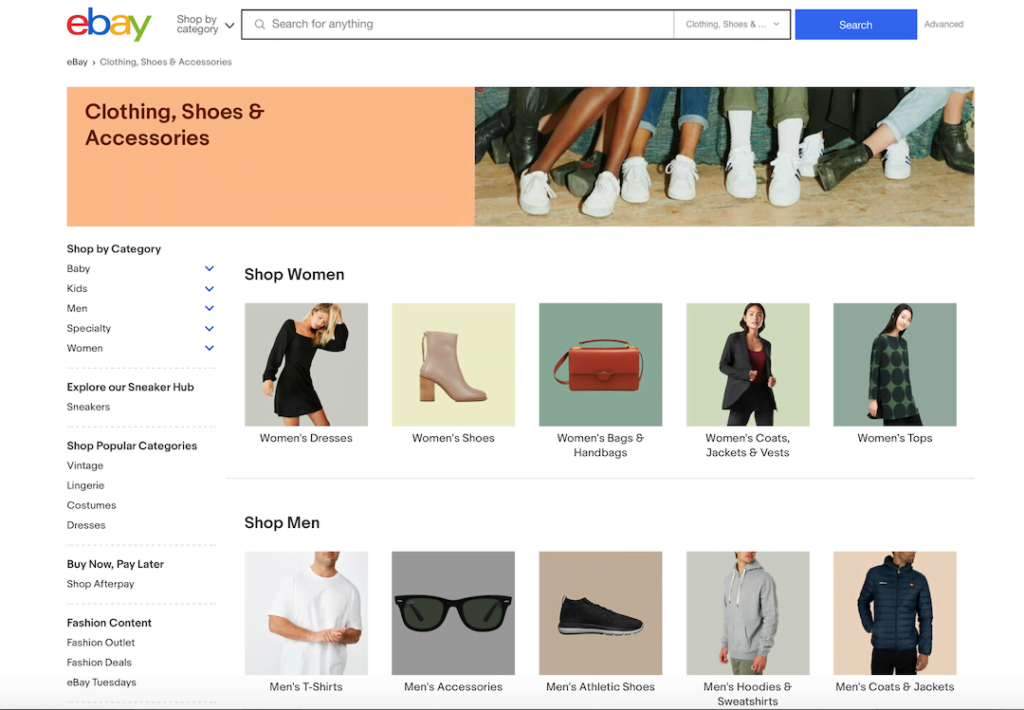Open the Shop by category dropdown
Viewport: 1024px width, 710px height.
(204, 24)
